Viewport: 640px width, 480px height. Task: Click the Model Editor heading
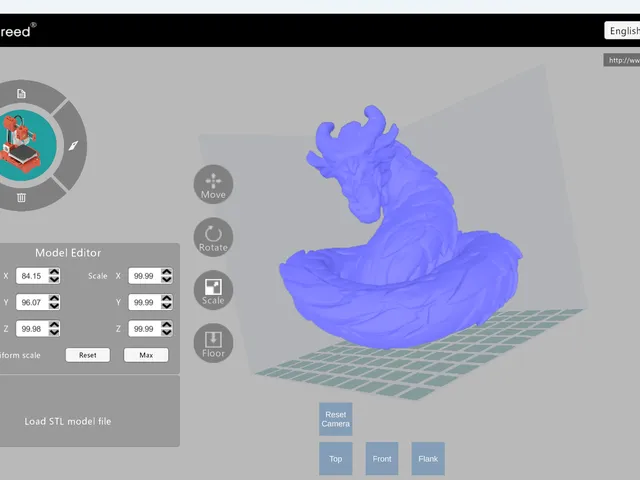(68, 253)
